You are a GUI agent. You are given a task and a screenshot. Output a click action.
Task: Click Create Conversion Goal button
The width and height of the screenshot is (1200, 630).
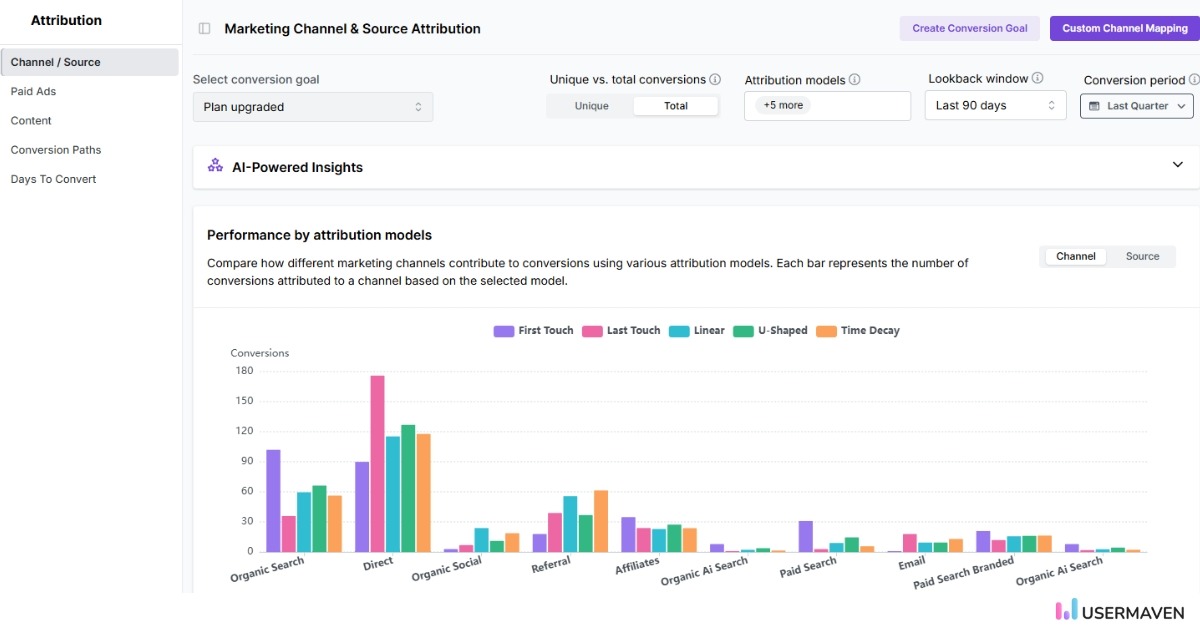tap(969, 28)
